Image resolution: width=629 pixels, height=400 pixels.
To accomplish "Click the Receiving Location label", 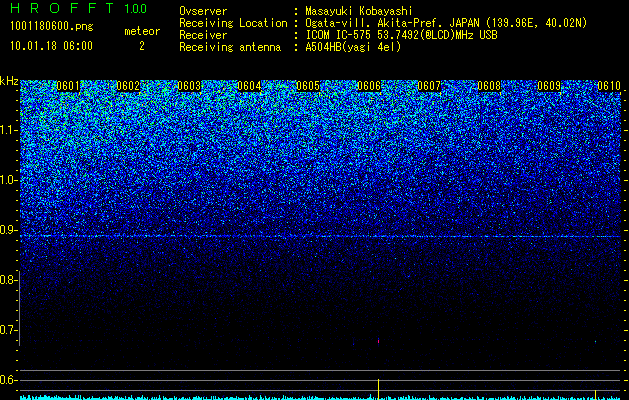I will [x=233, y=23].
